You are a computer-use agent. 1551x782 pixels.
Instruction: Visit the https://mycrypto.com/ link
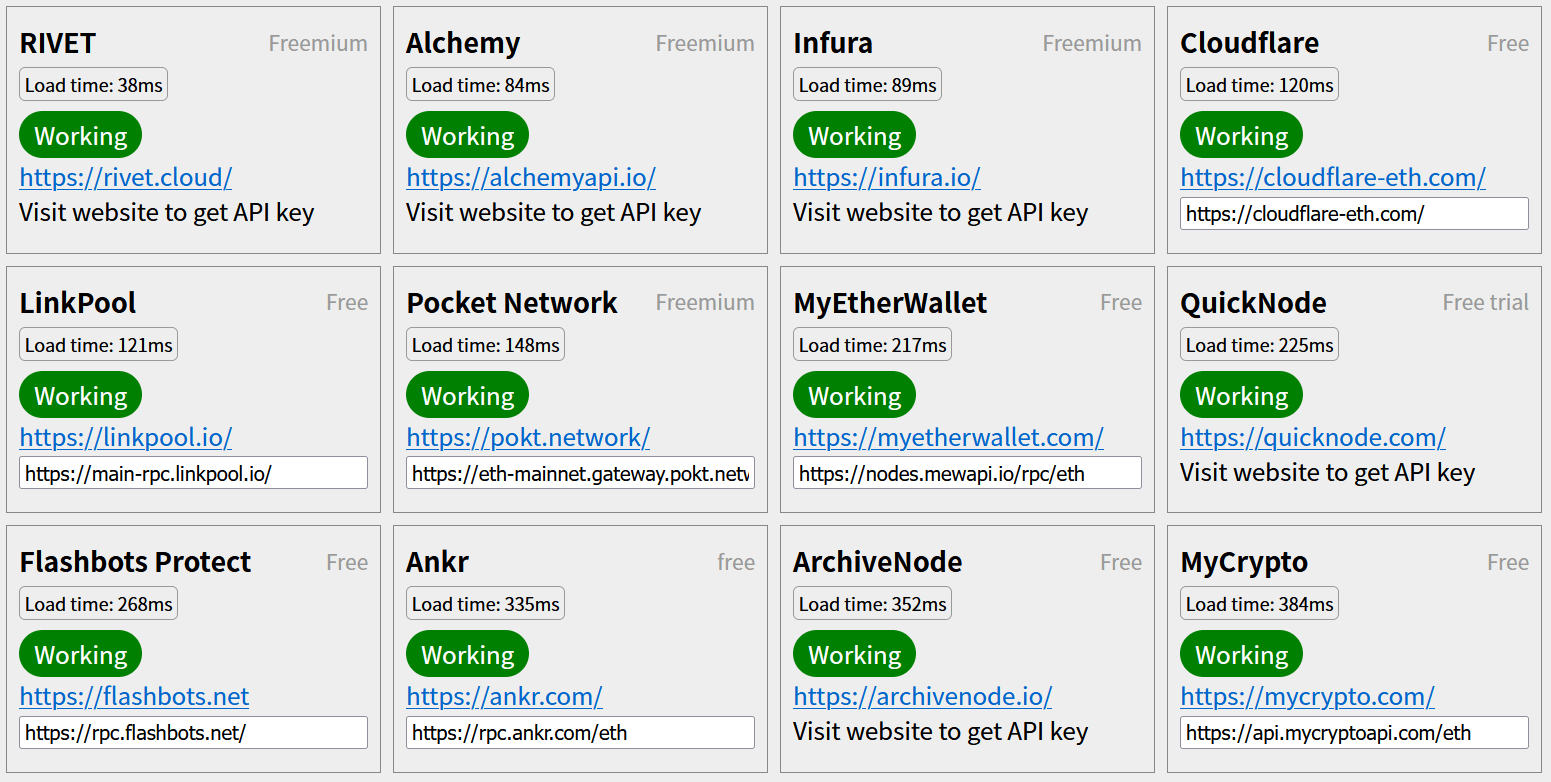coord(1308,696)
